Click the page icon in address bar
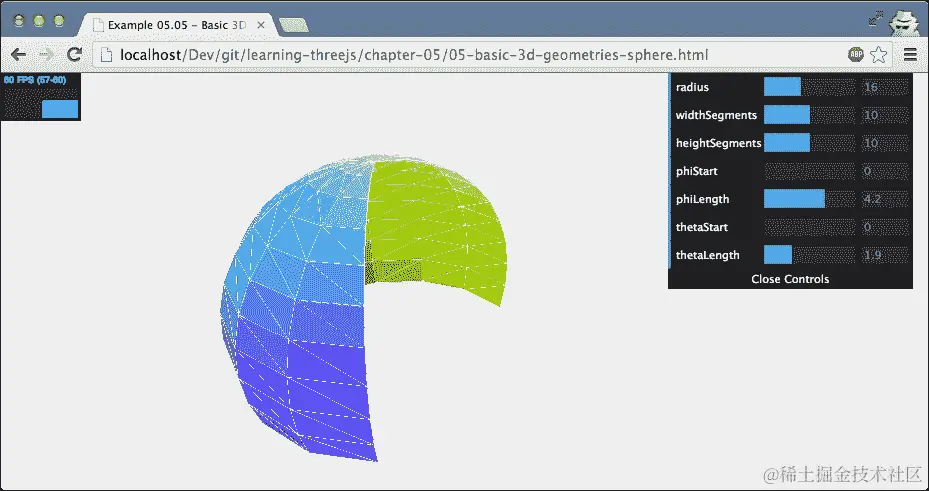This screenshot has height=491, width=929. pos(107,55)
